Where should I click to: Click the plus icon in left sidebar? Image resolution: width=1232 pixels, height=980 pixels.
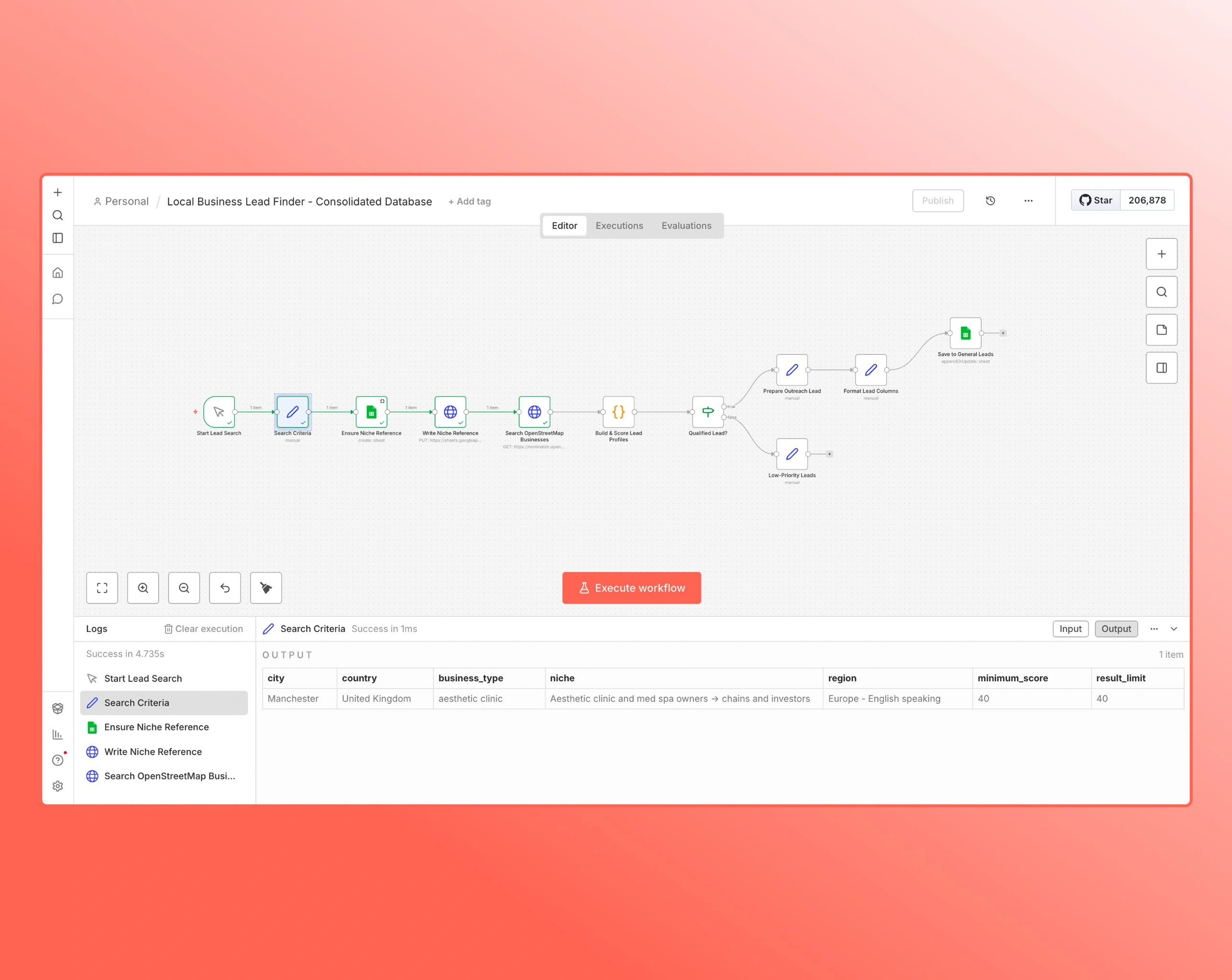pyautogui.click(x=58, y=193)
